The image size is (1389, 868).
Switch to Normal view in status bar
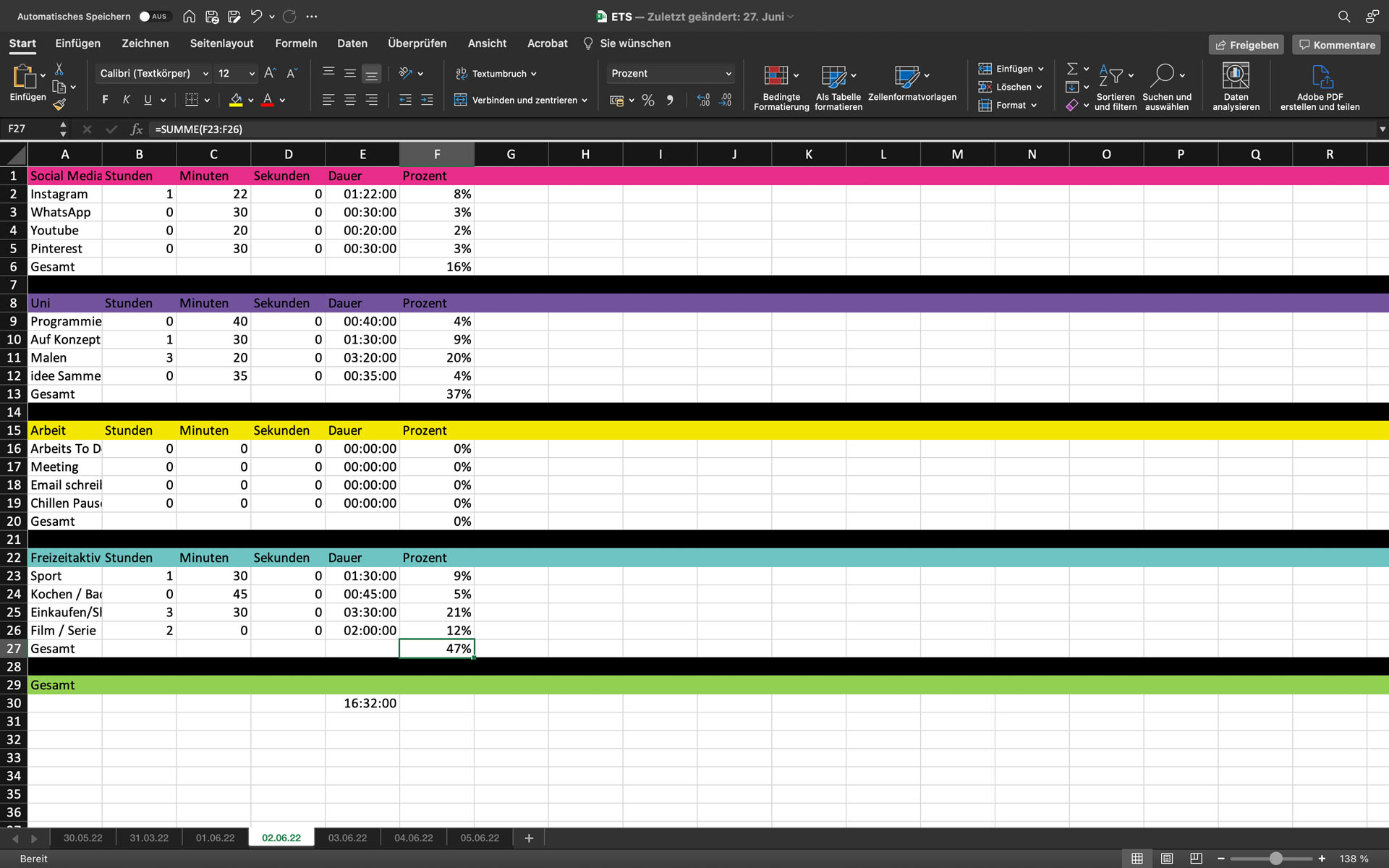1137,859
